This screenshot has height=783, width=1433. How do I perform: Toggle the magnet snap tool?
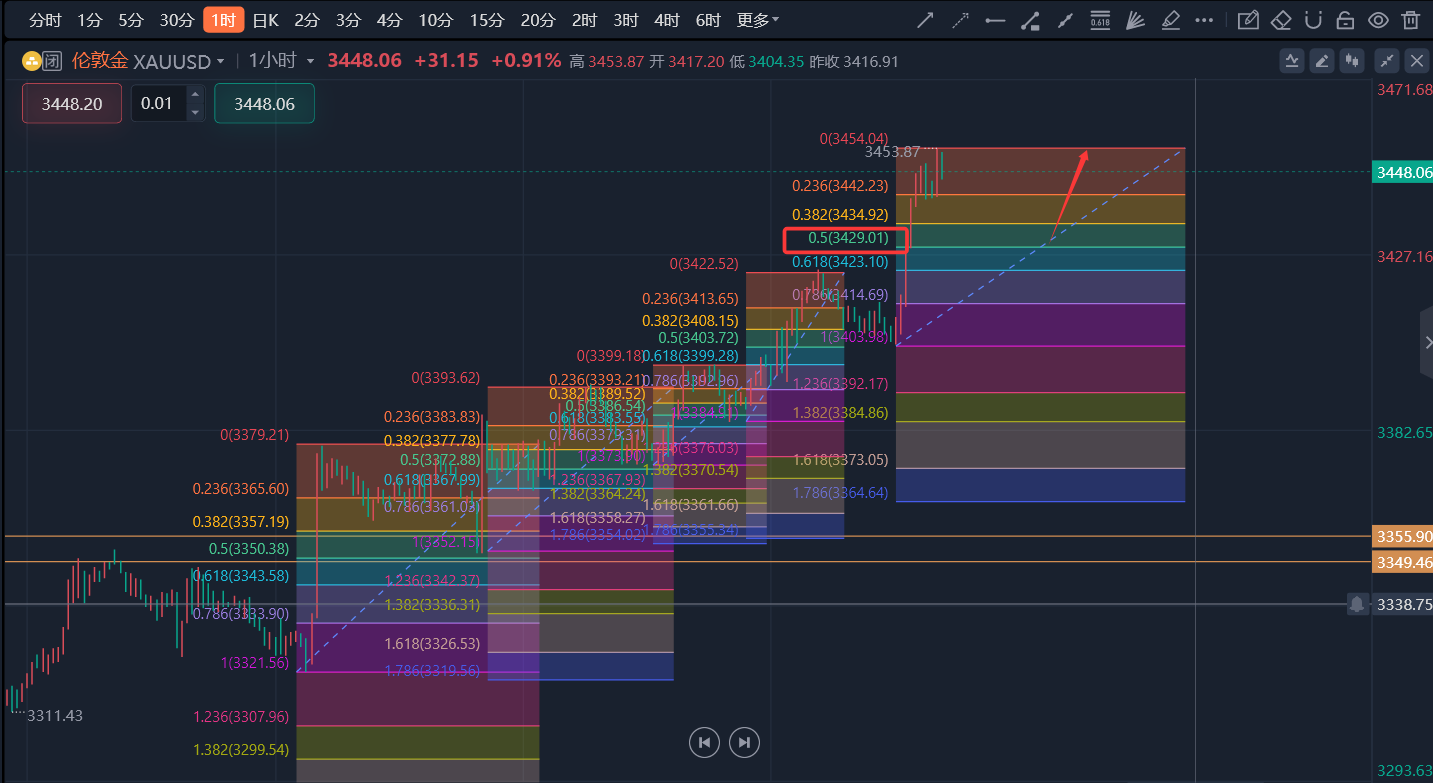point(1314,20)
